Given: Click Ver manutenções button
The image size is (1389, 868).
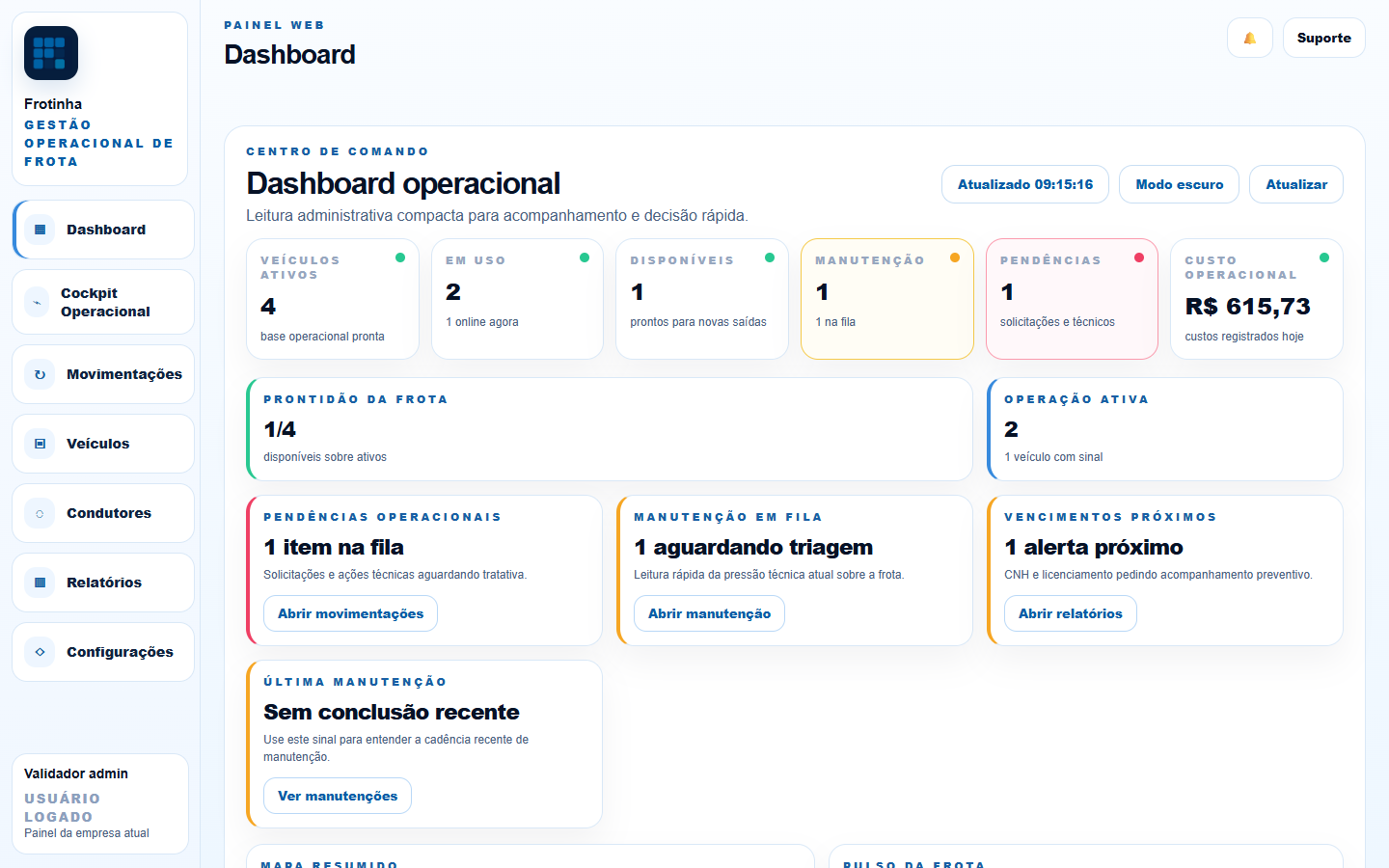Looking at the screenshot, I should (x=338, y=796).
